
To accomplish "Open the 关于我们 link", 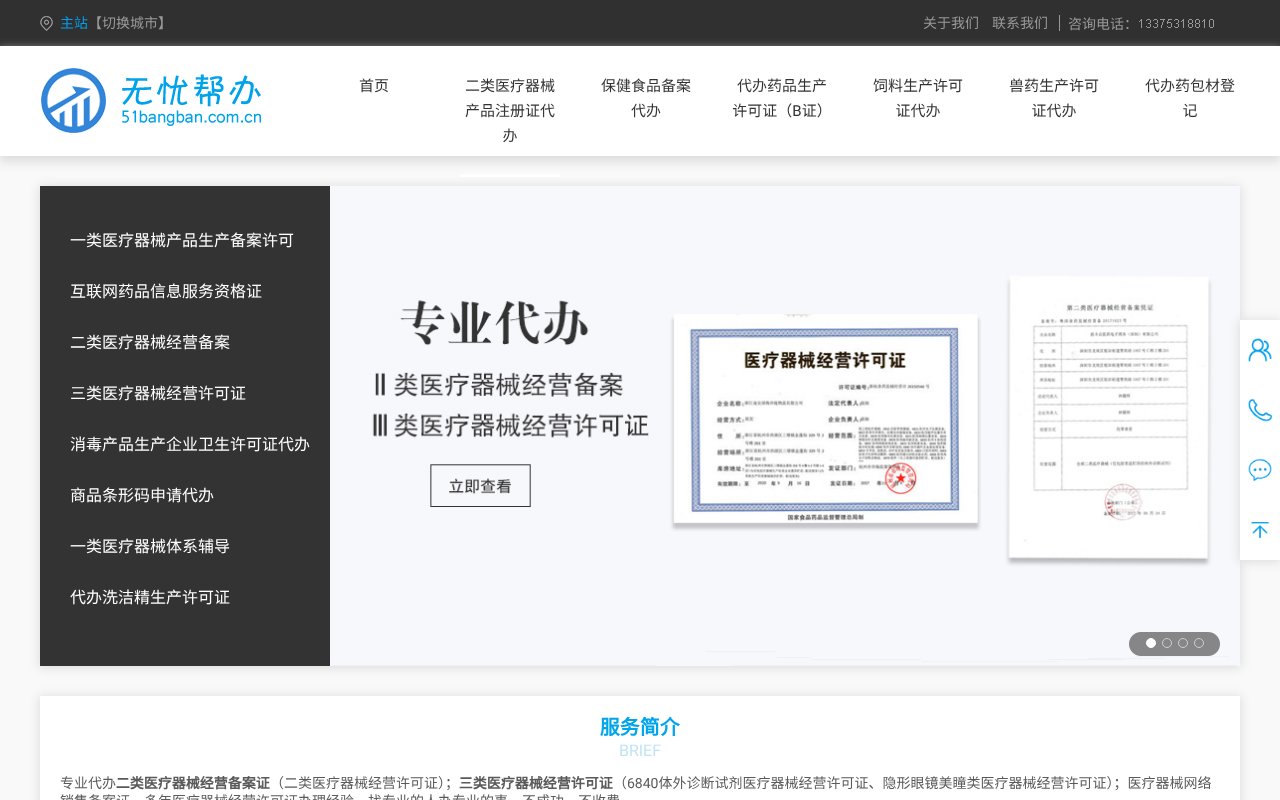I will [951, 22].
